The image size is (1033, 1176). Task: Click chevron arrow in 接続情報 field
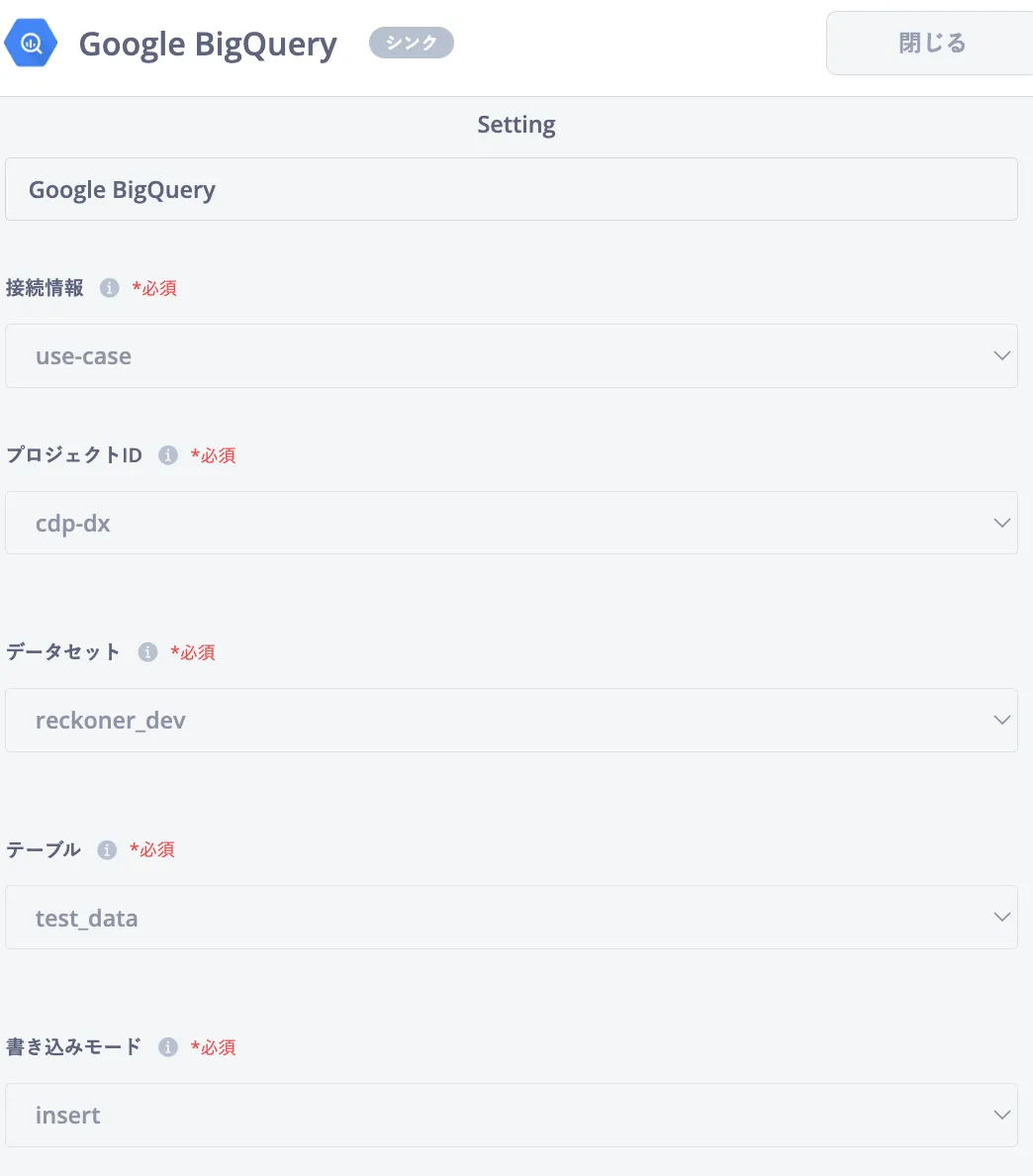1001,356
